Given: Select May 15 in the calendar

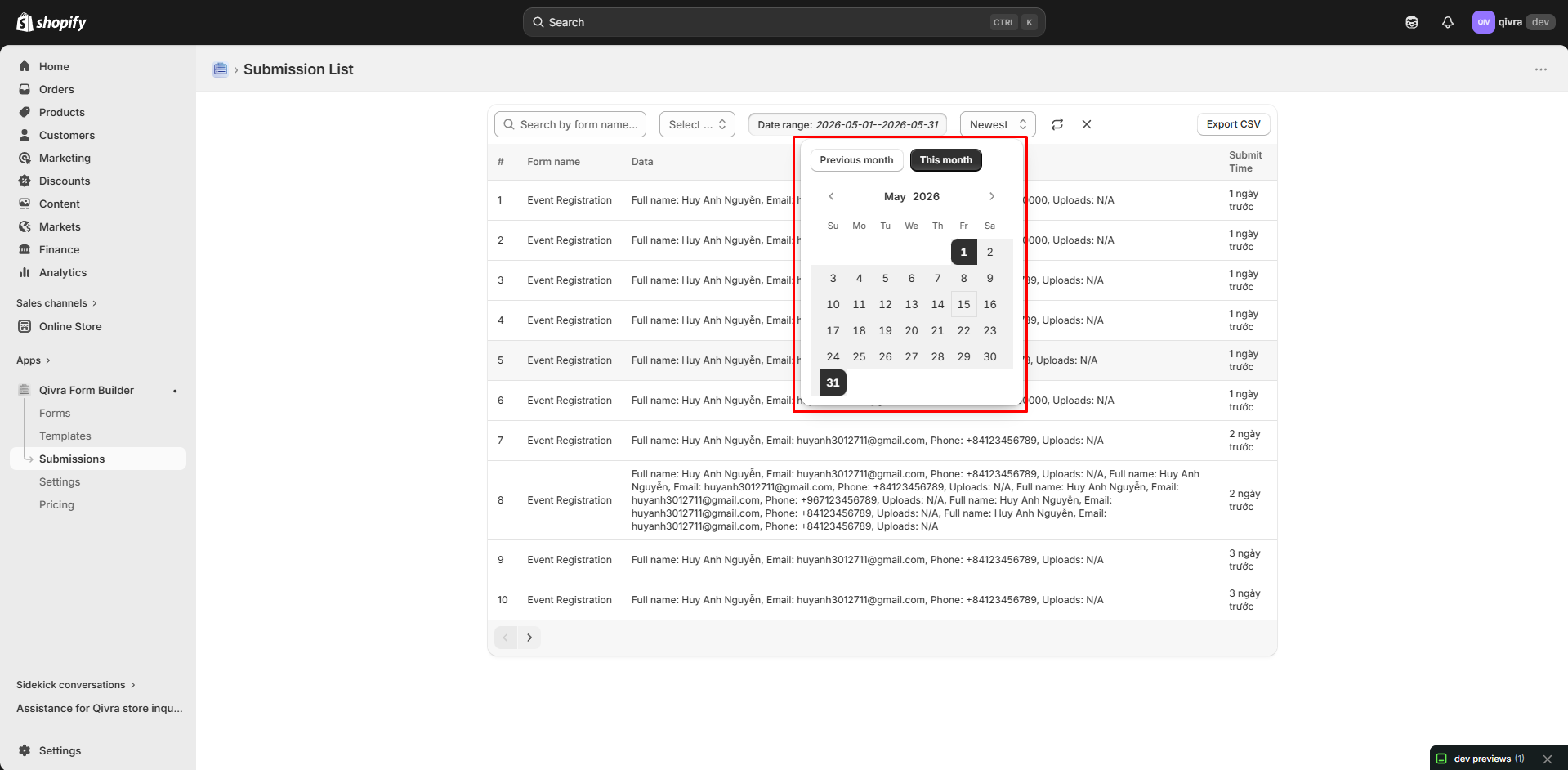Looking at the screenshot, I should point(963,304).
